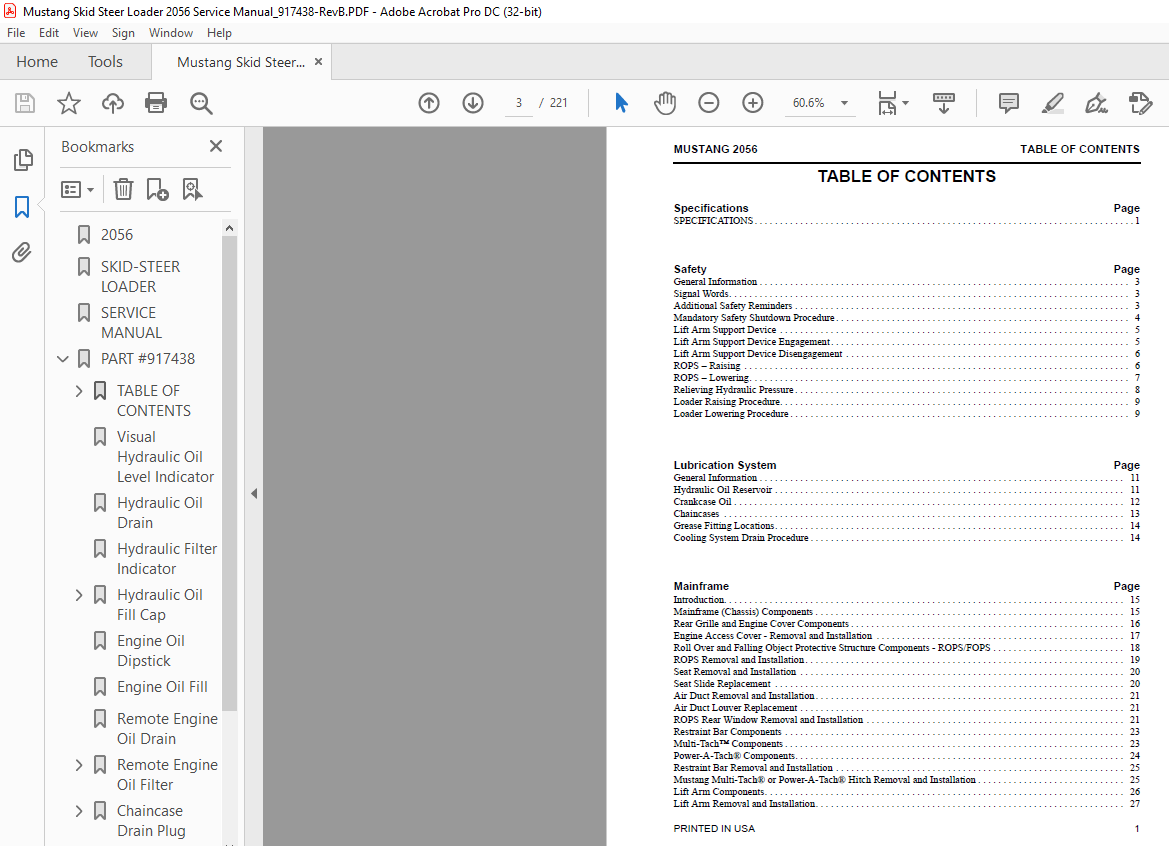Find current bookmark icon

tap(192, 189)
